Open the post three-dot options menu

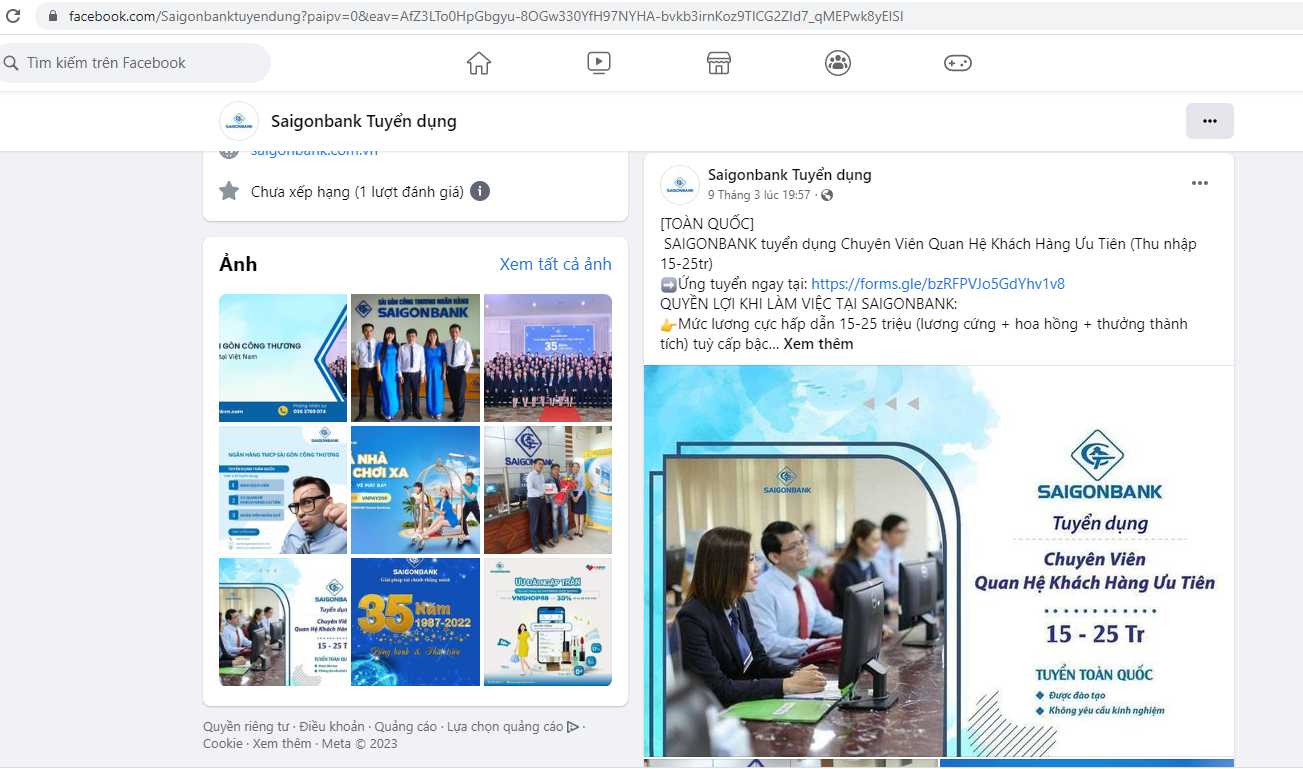pos(1200,183)
